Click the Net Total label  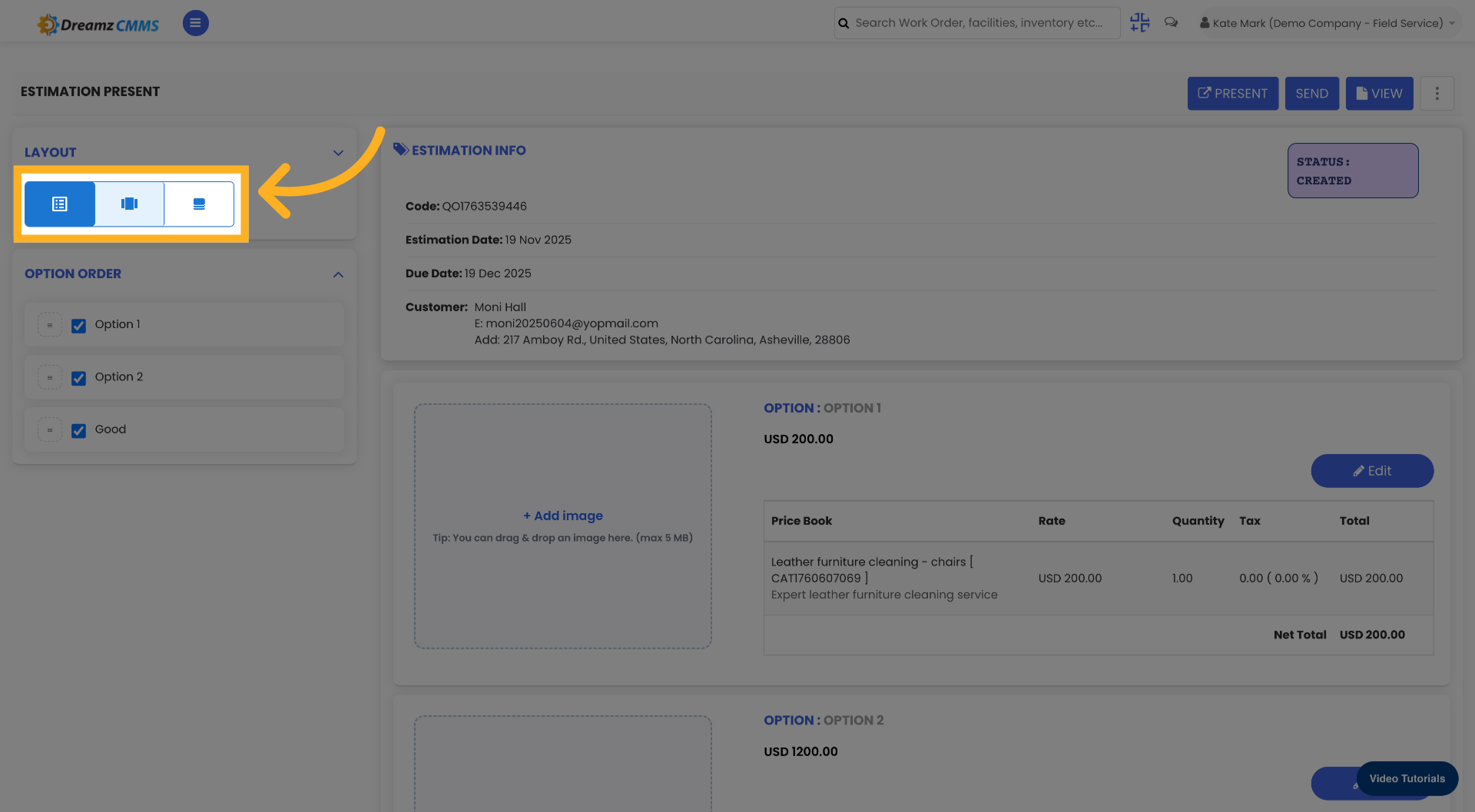pos(1300,635)
